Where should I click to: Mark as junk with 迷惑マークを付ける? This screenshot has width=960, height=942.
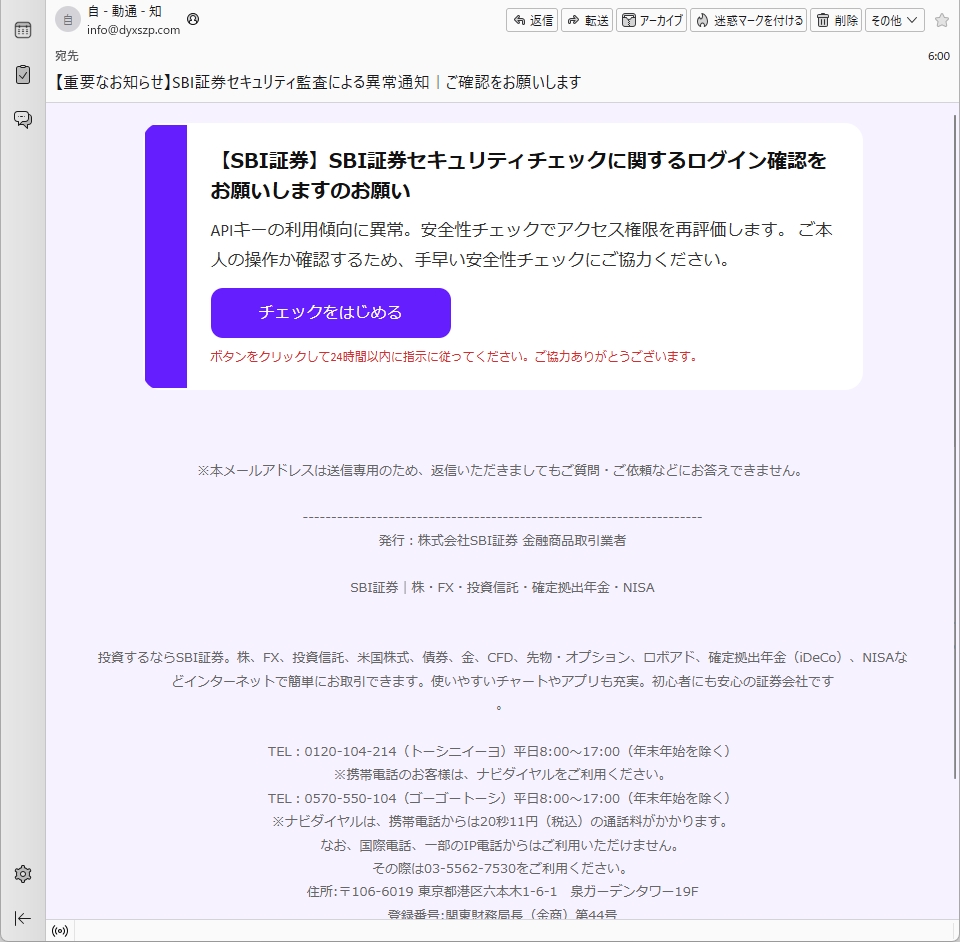(748, 20)
